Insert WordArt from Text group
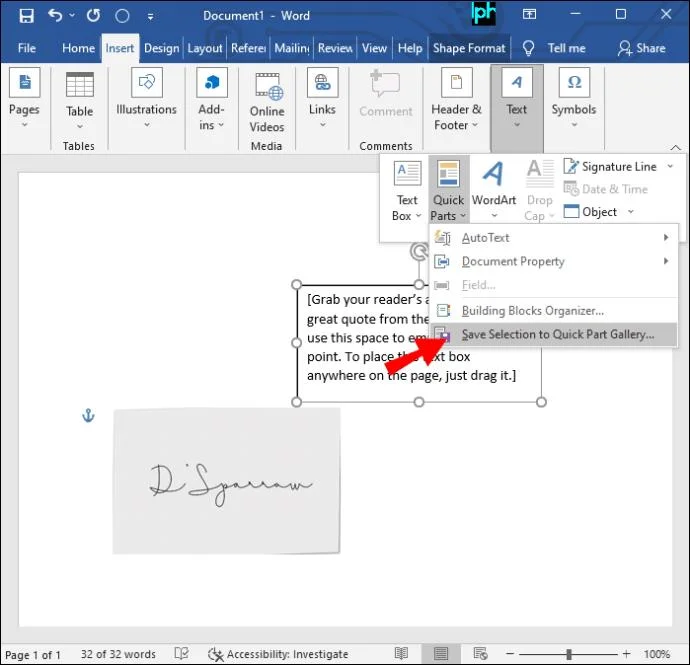This screenshot has width=690, height=665. 494,190
